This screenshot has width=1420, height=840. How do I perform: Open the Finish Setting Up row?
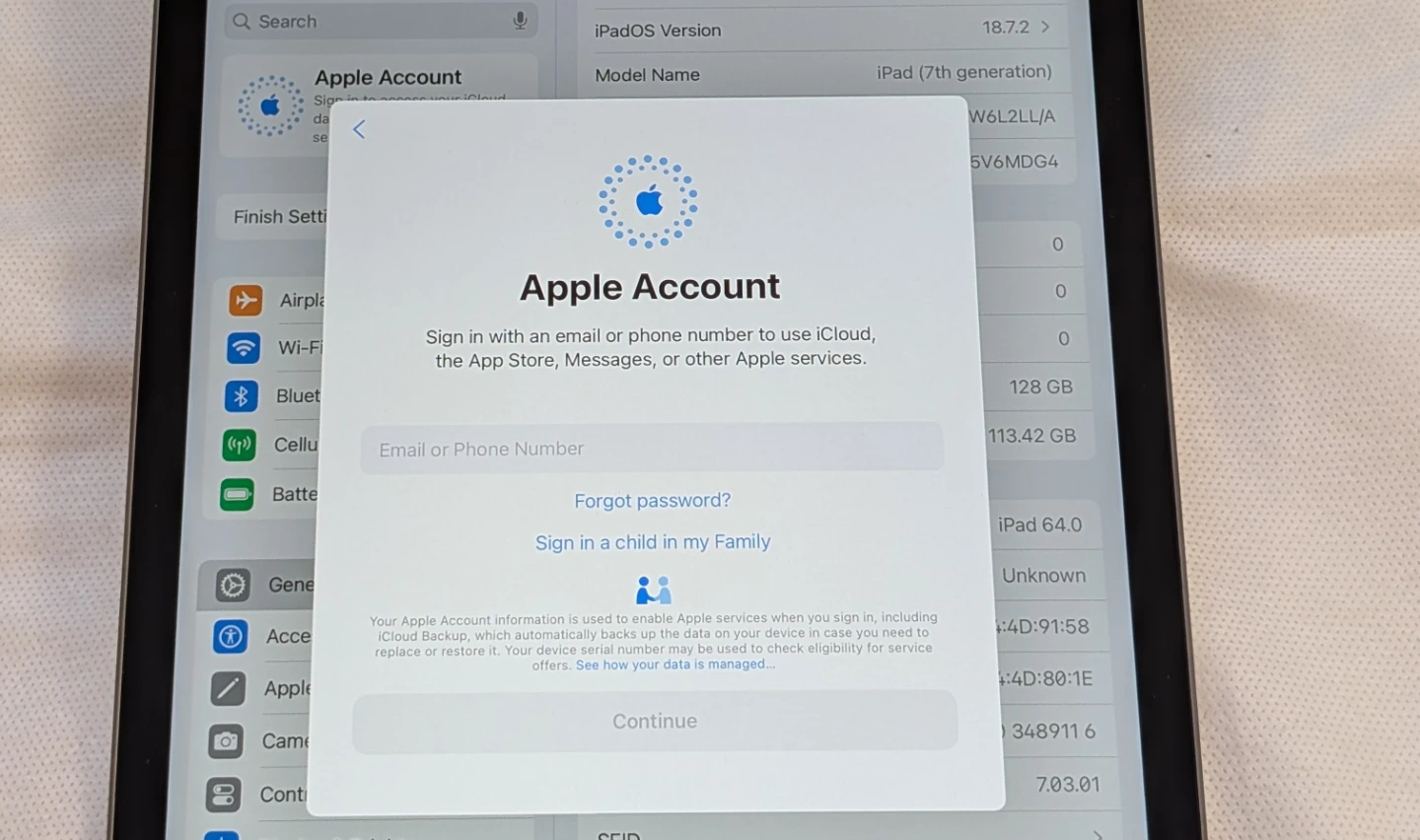click(272, 217)
